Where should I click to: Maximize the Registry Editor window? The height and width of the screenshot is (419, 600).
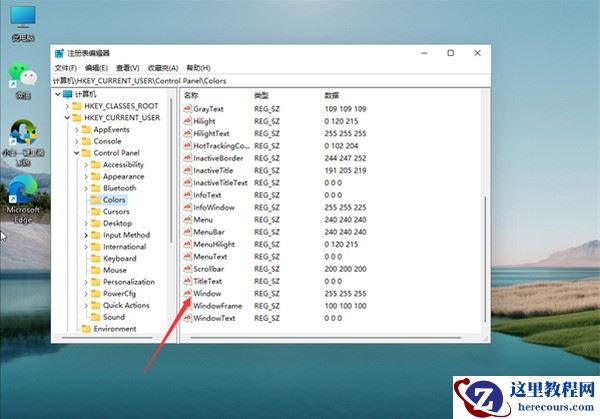click(x=451, y=53)
